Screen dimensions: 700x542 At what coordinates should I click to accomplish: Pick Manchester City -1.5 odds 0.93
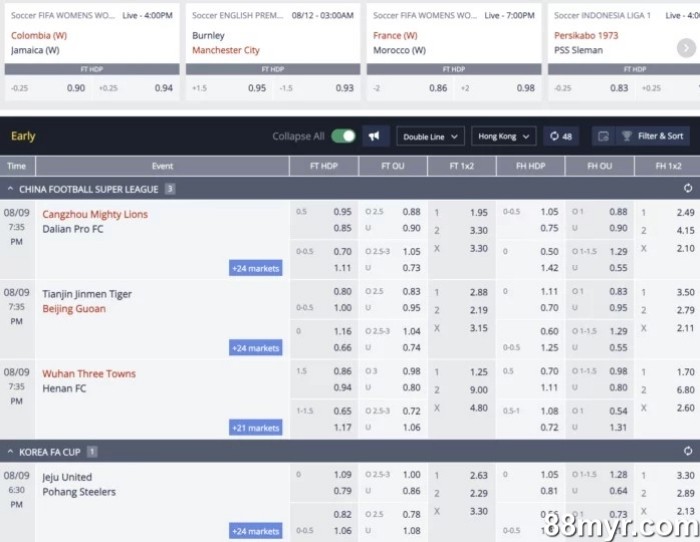tap(317, 88)
